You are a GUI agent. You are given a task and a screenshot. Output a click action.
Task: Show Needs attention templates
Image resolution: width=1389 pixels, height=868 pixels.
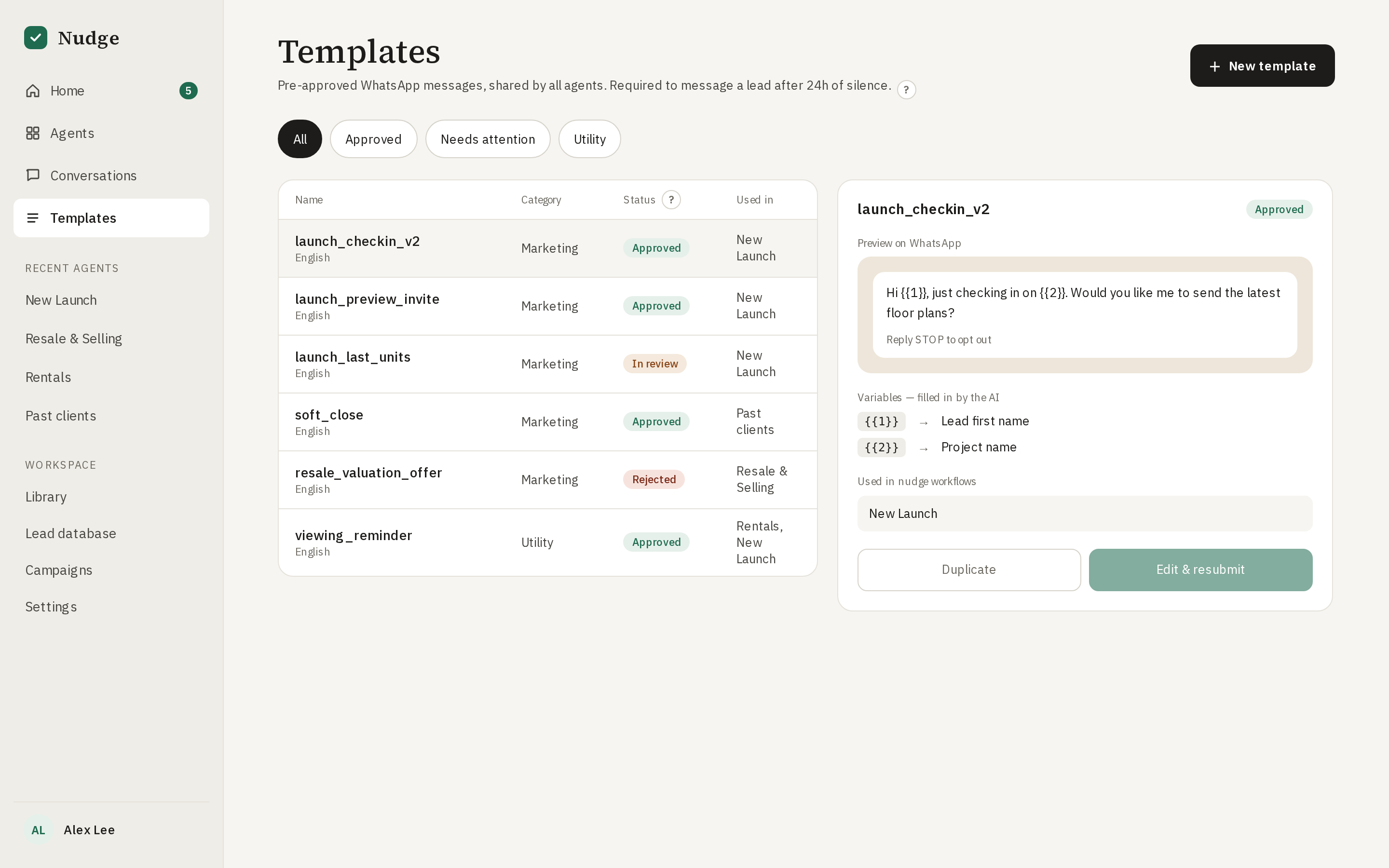point(488,139)
